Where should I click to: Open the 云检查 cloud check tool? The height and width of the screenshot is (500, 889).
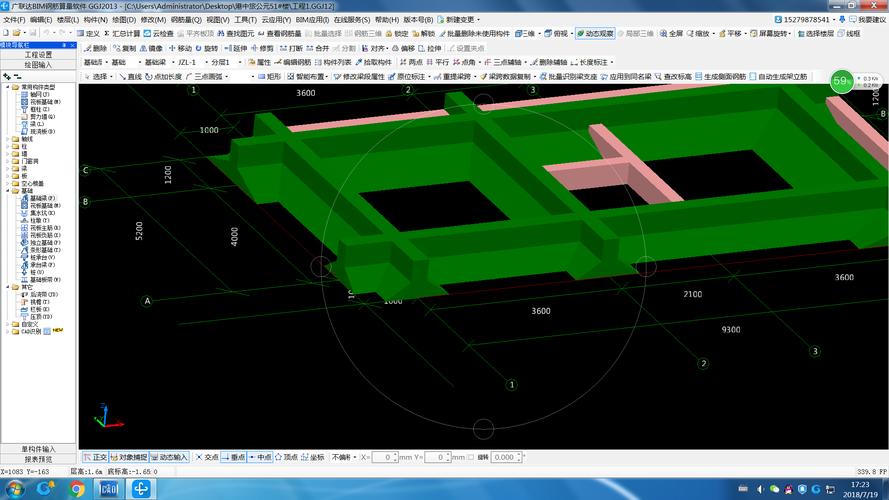pos(158,33)
